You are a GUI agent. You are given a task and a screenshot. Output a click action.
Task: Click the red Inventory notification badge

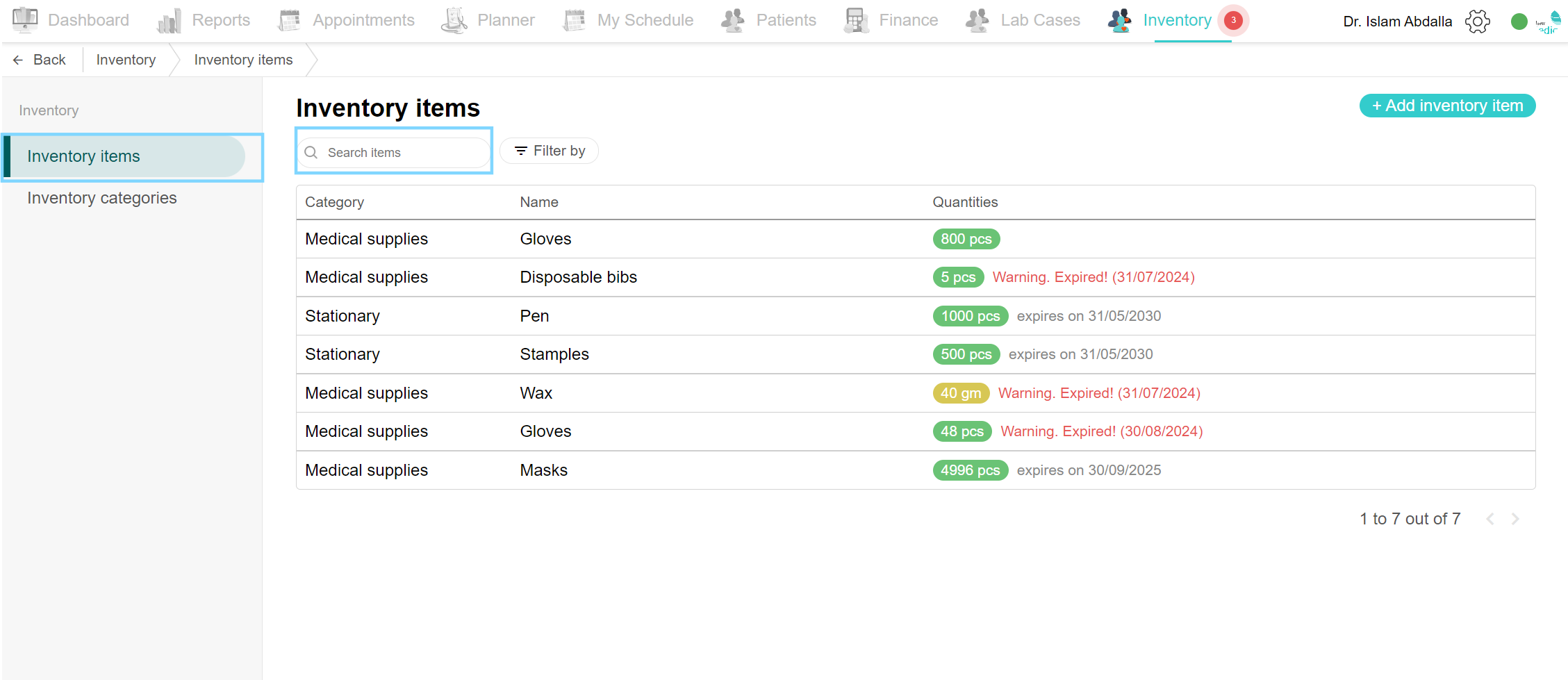1233,20
